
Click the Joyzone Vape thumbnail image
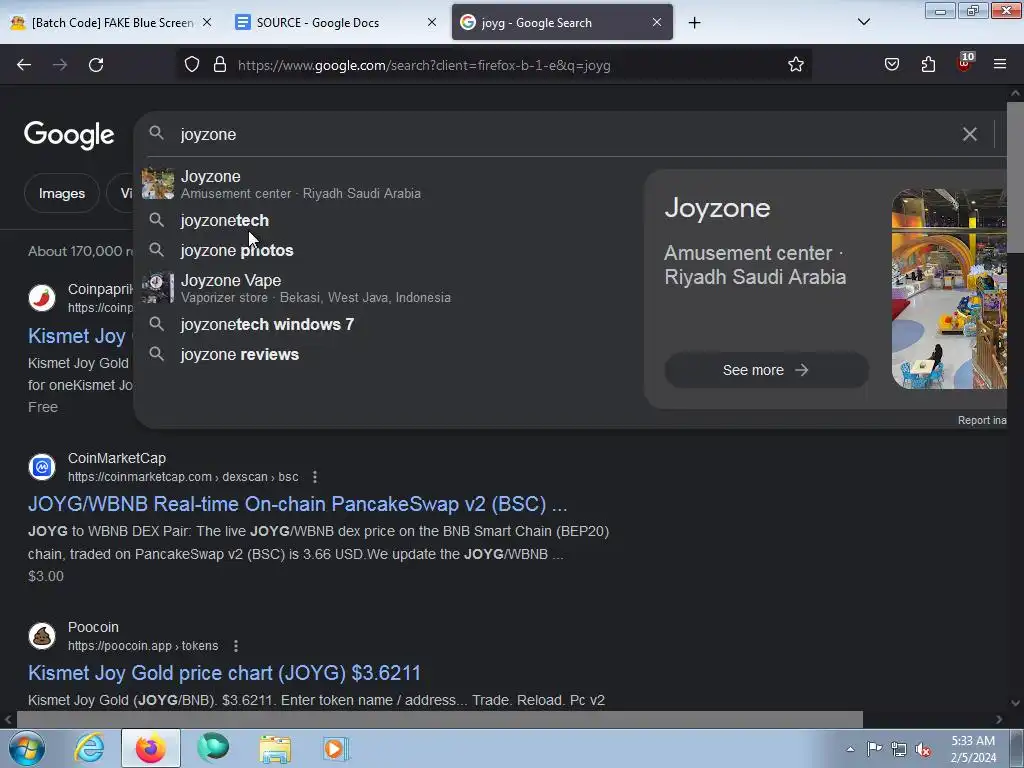[x=158, y=287]
